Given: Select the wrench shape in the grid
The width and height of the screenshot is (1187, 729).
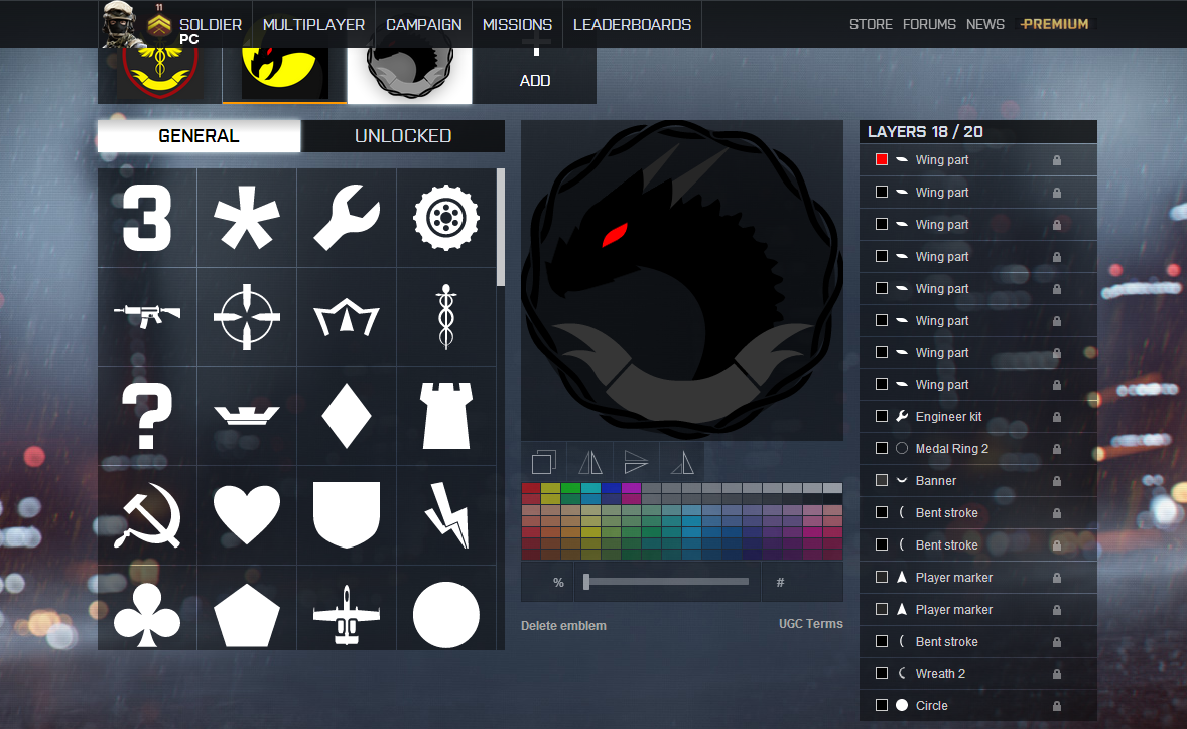Looking at the screenshot, I should (x=346, y=217).
